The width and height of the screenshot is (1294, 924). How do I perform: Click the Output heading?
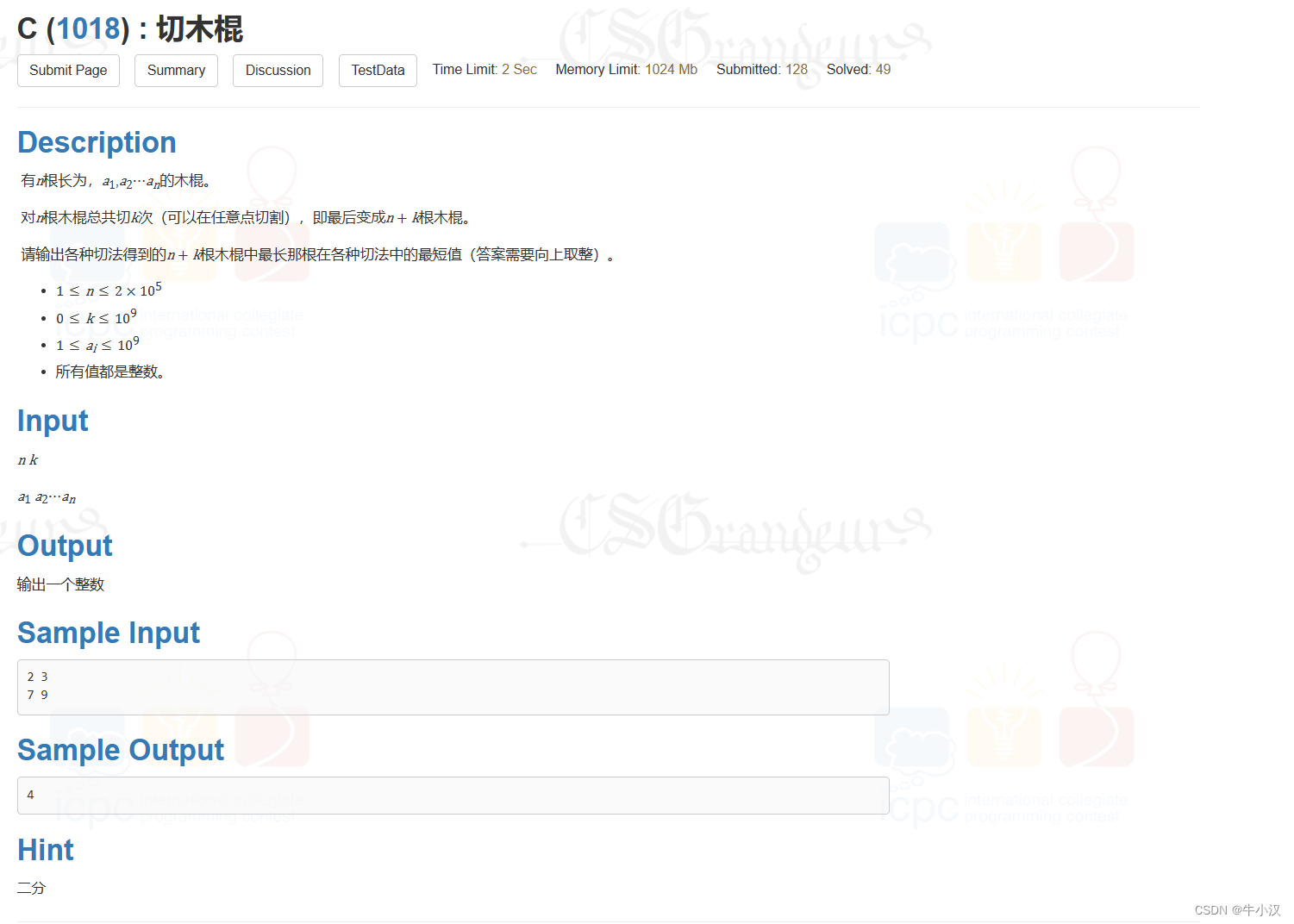(x=65, y=546)
